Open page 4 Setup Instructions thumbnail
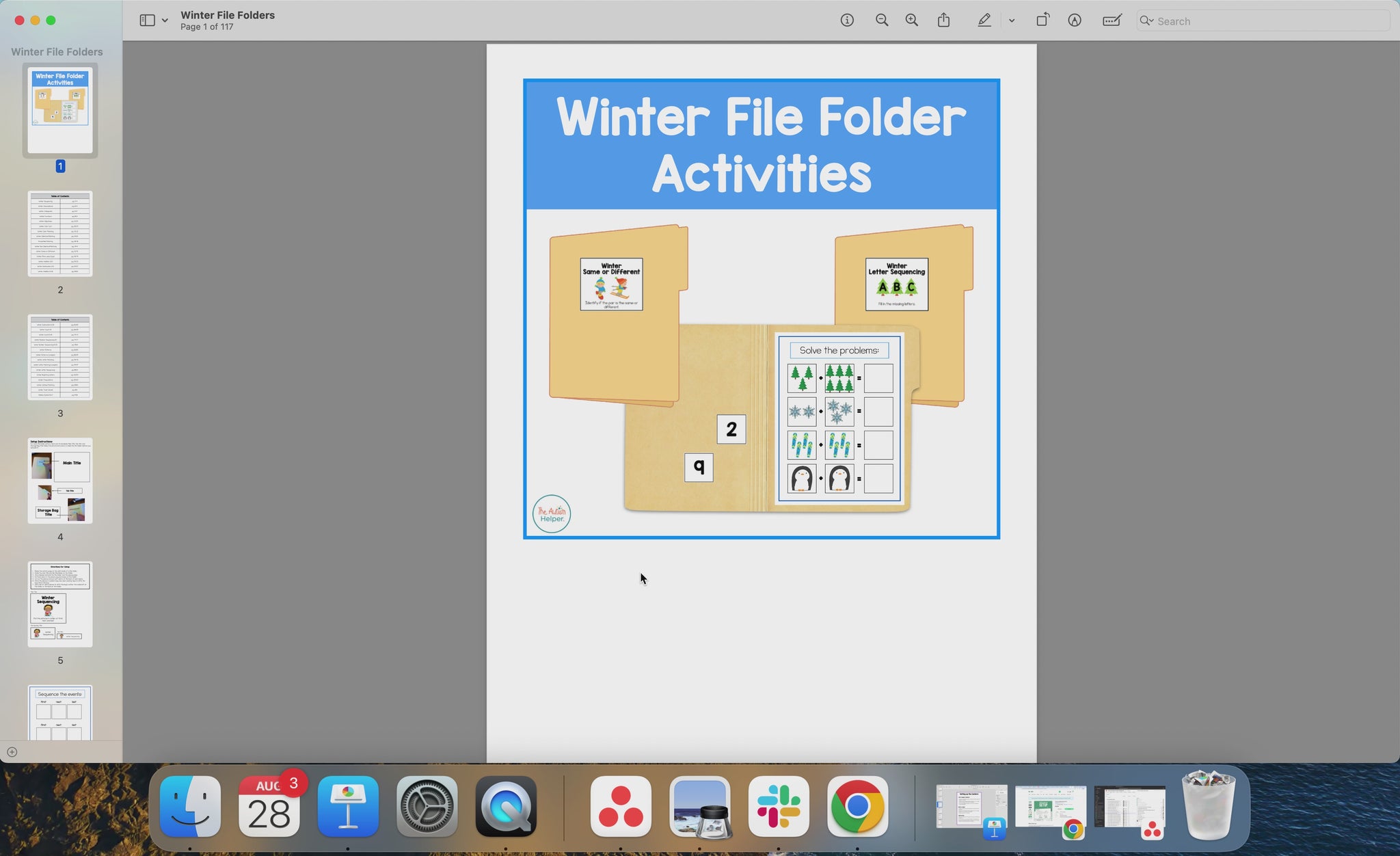The height and width of the screenshot is (856, 1400). [60, 481]
